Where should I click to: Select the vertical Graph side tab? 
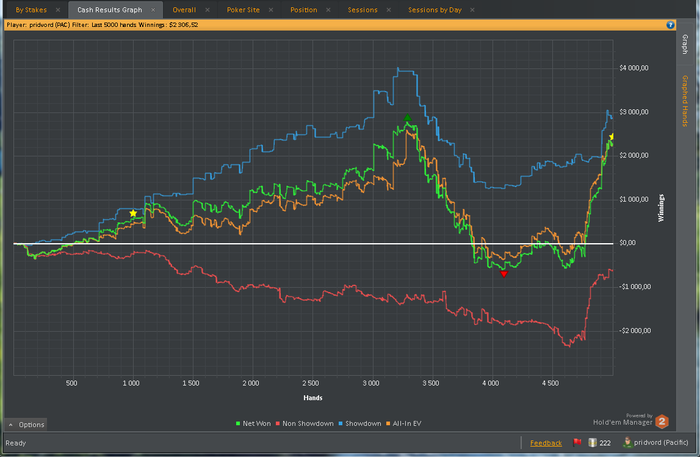click(x=684, y=44)
